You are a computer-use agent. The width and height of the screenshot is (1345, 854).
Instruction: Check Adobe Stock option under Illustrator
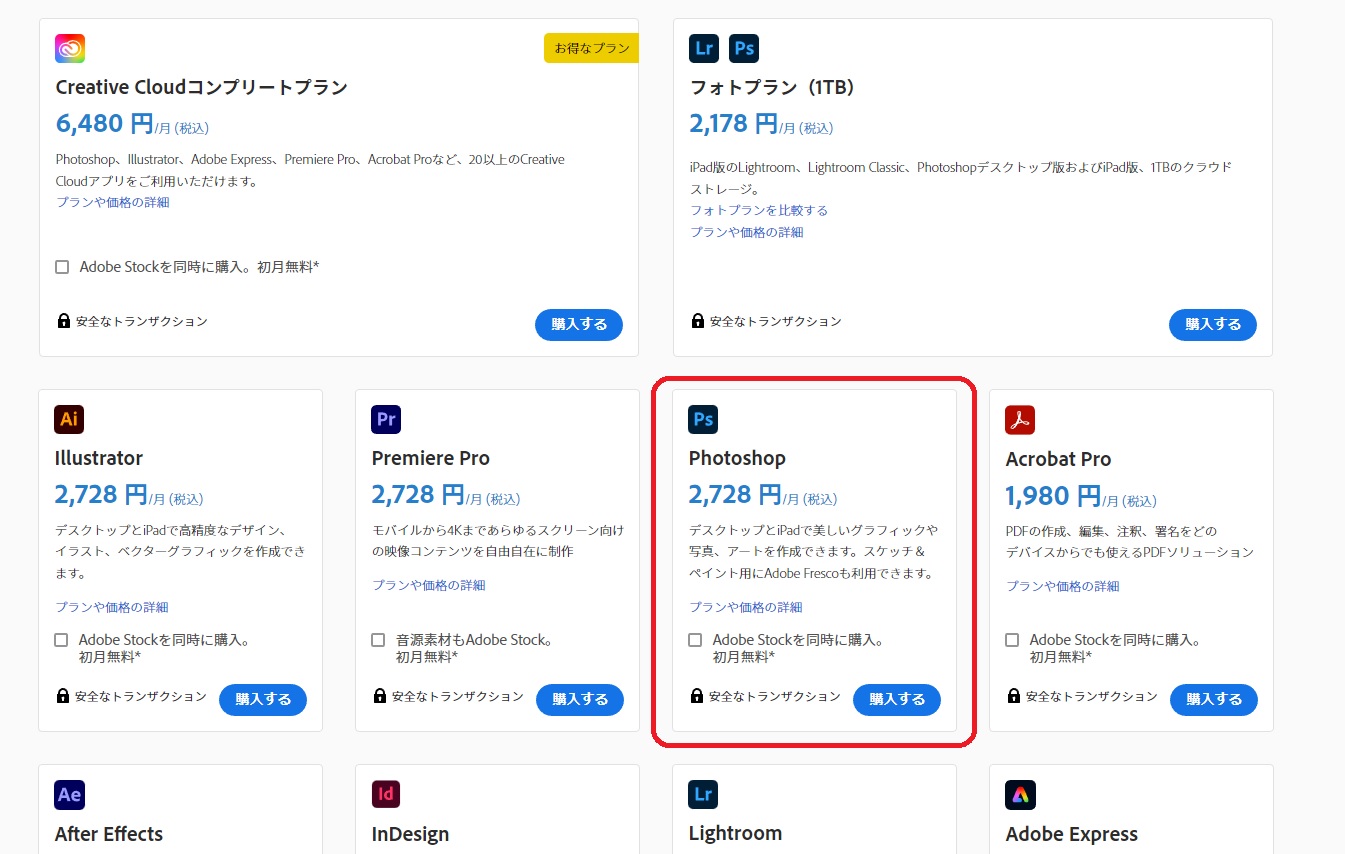62,640
